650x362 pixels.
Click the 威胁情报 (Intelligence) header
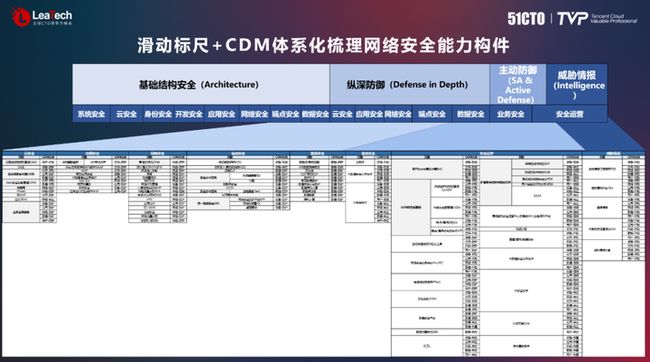pos(577,84)
